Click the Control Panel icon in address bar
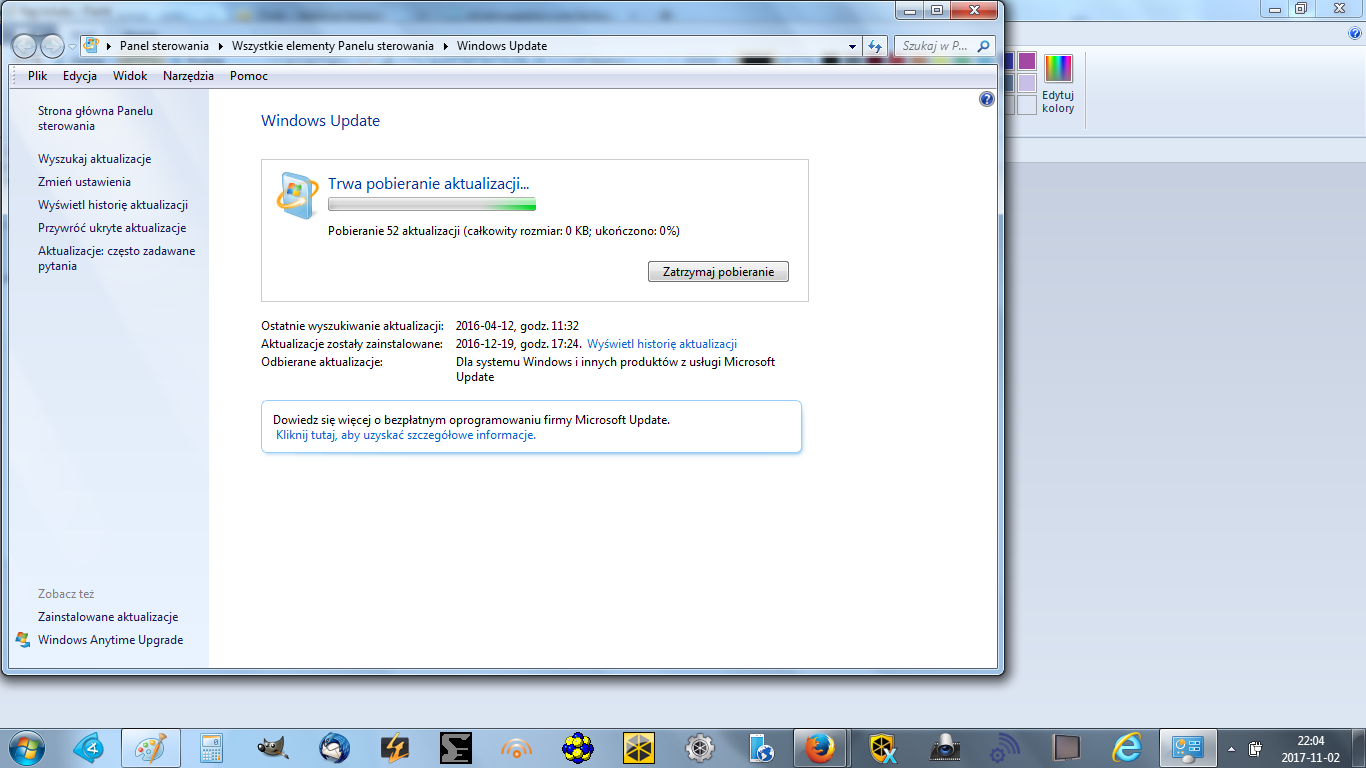 [x=92, y=46]
